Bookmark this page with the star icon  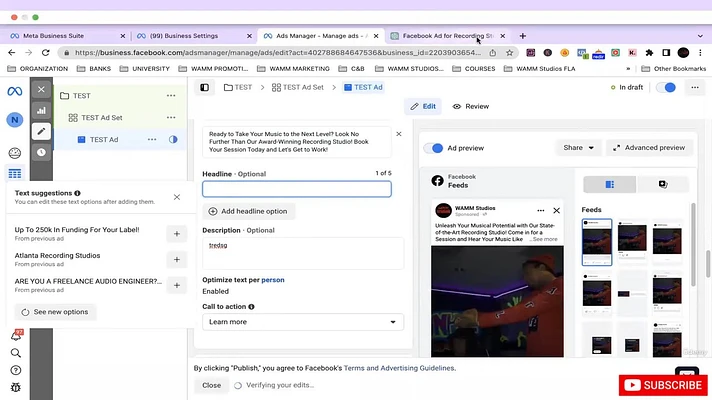(x=509, y=53)
